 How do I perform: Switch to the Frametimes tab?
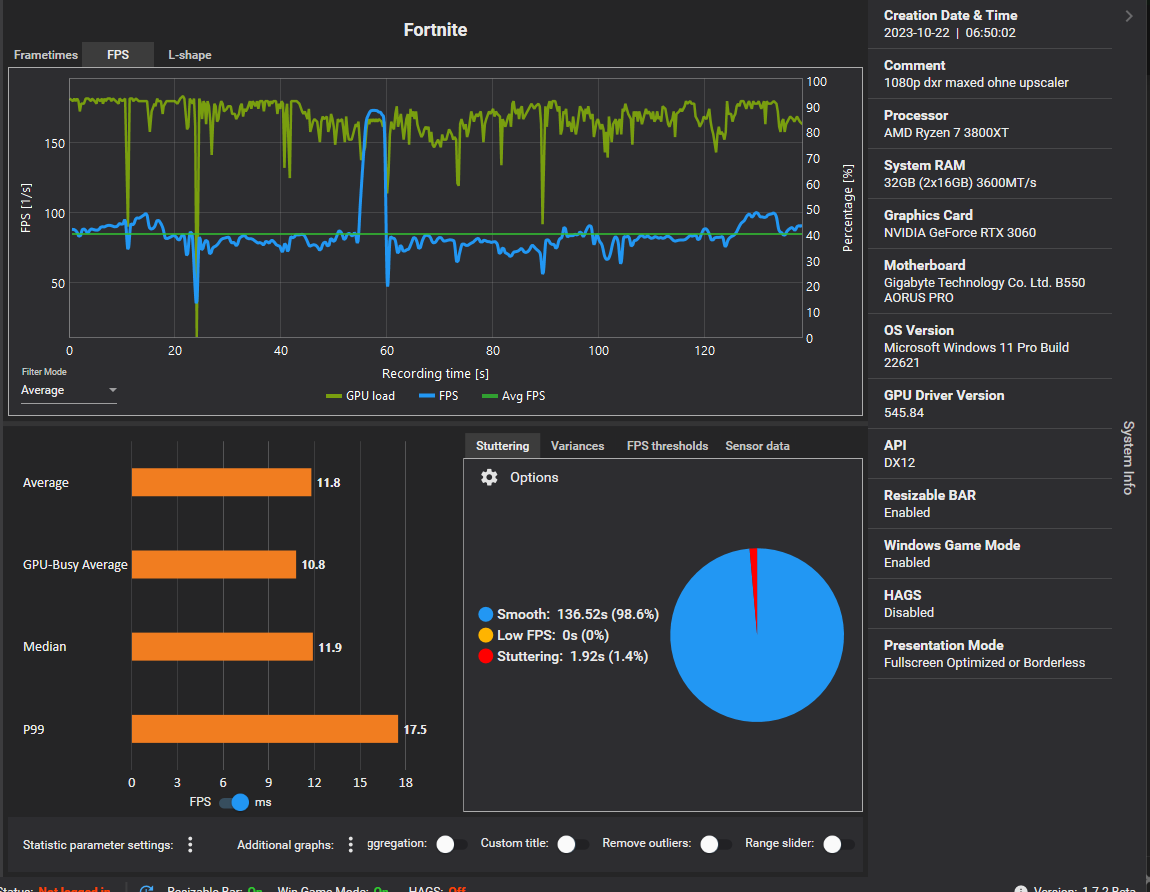pos(45,55)
